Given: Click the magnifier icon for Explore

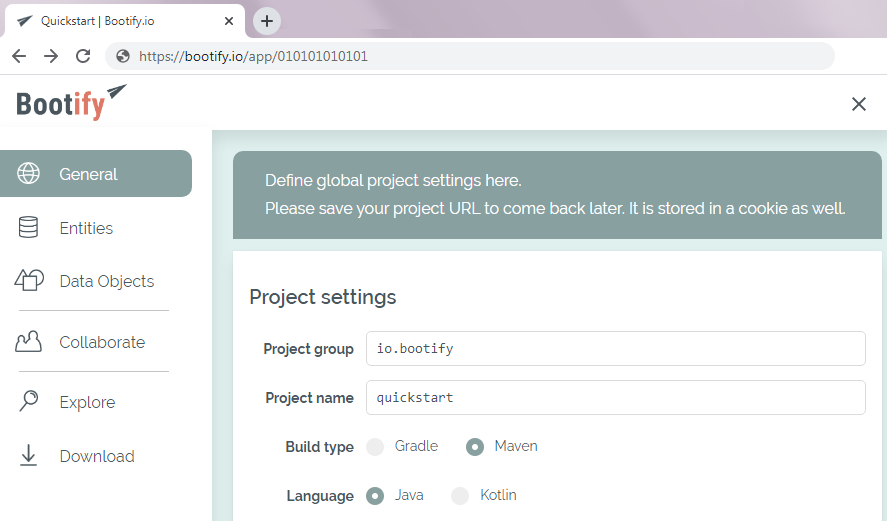Looking at the screenshot, I should click(x=28, y=401).
